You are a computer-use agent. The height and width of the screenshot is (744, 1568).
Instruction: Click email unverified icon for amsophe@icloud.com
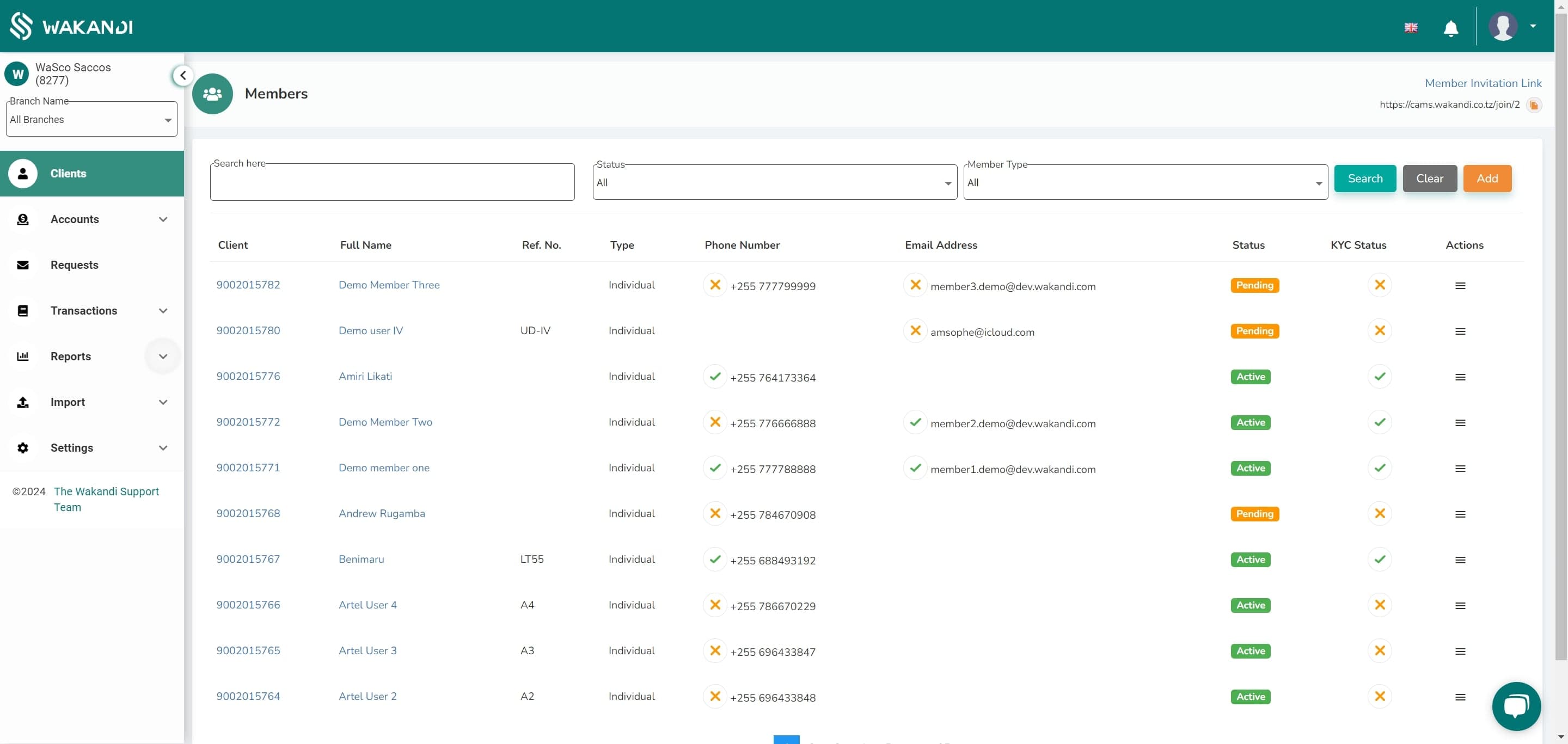(x=915, y=330)
